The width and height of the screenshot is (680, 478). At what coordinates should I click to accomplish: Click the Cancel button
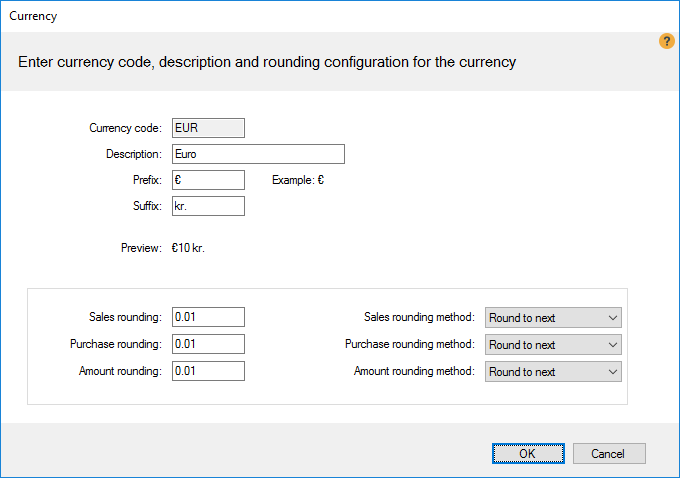tap(608, 453)
